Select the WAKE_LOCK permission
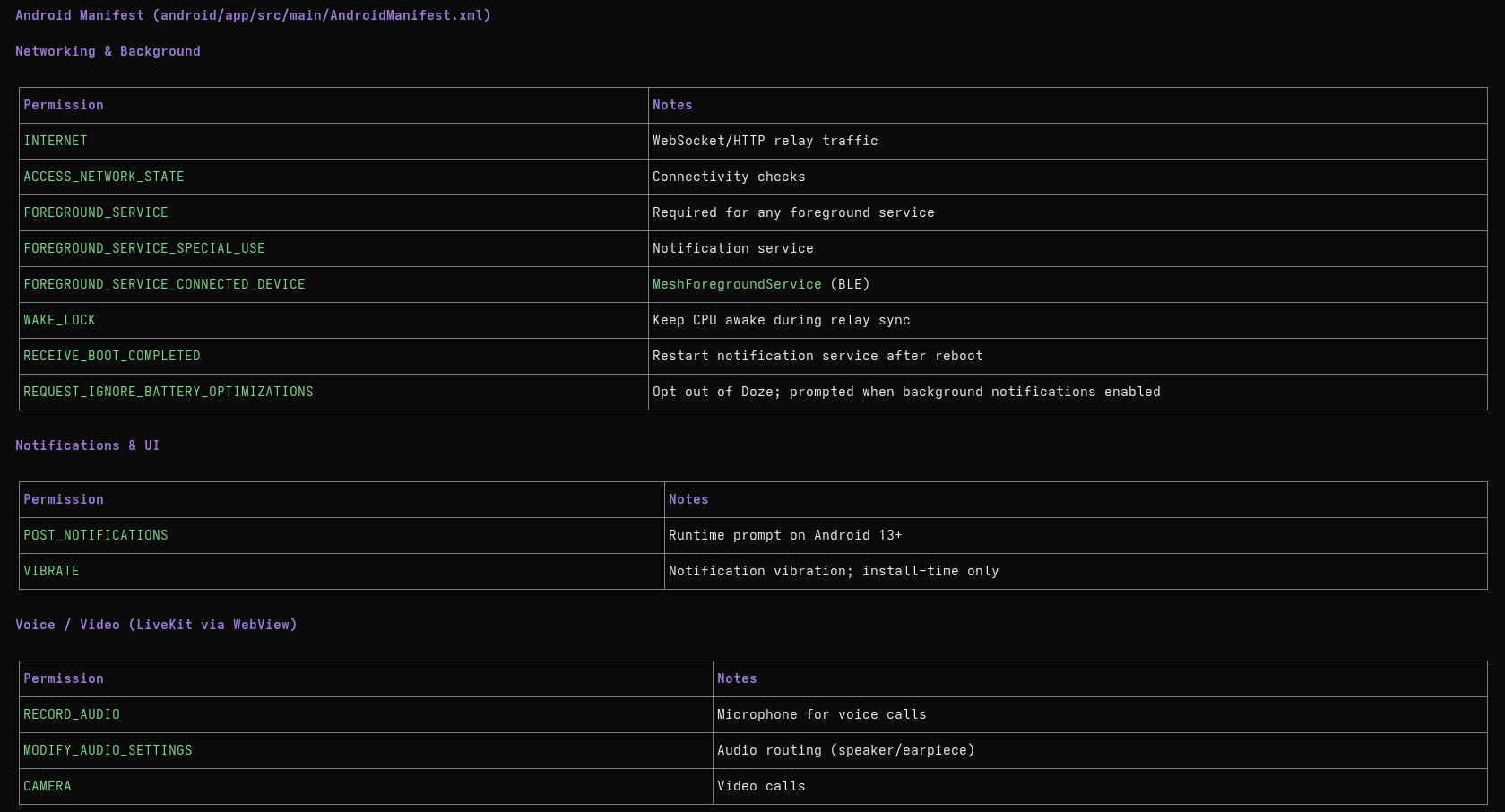1505x812 pixels. 59,320
